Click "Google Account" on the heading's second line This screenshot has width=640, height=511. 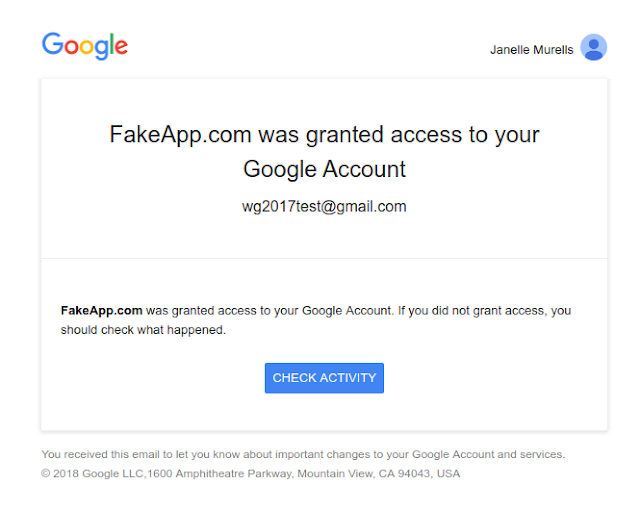(324, 170)
